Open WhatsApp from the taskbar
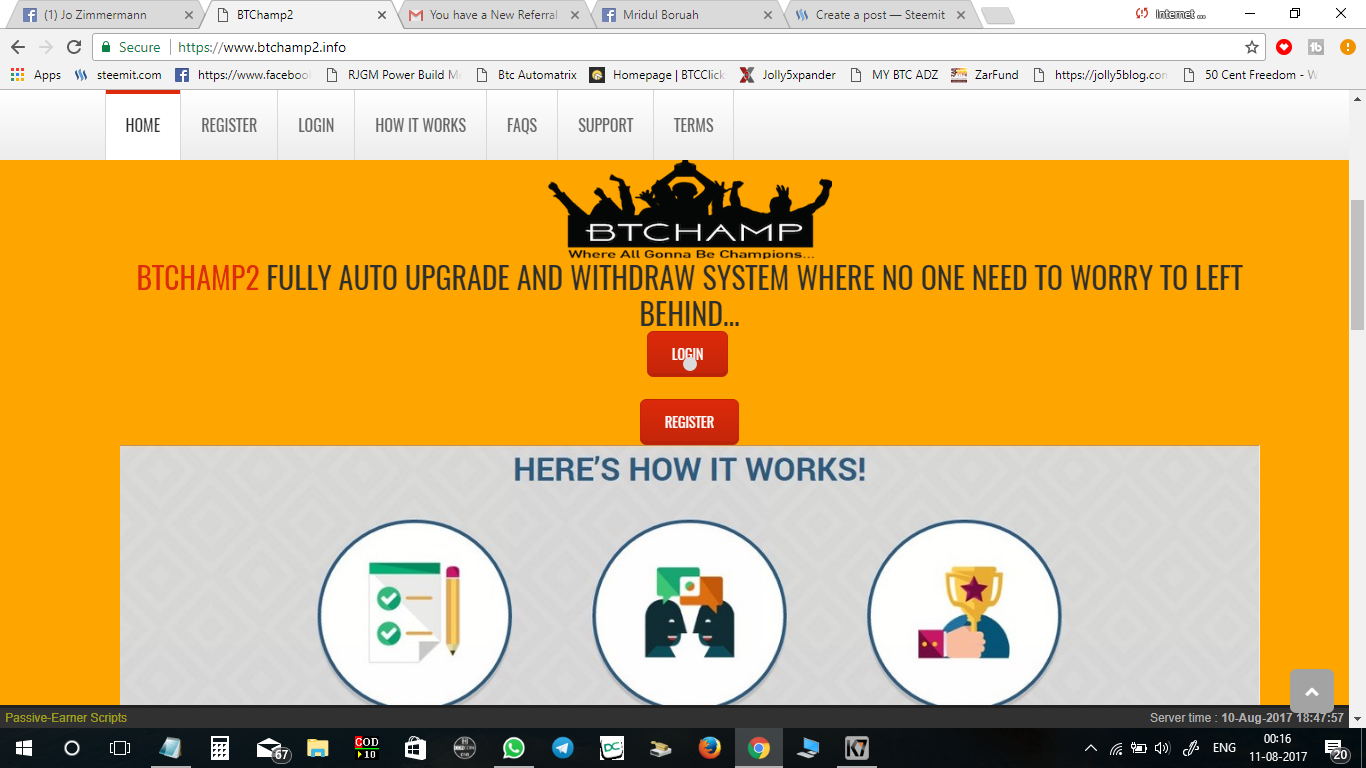Viewport: 1366px width, 768px height. (512, 748)
